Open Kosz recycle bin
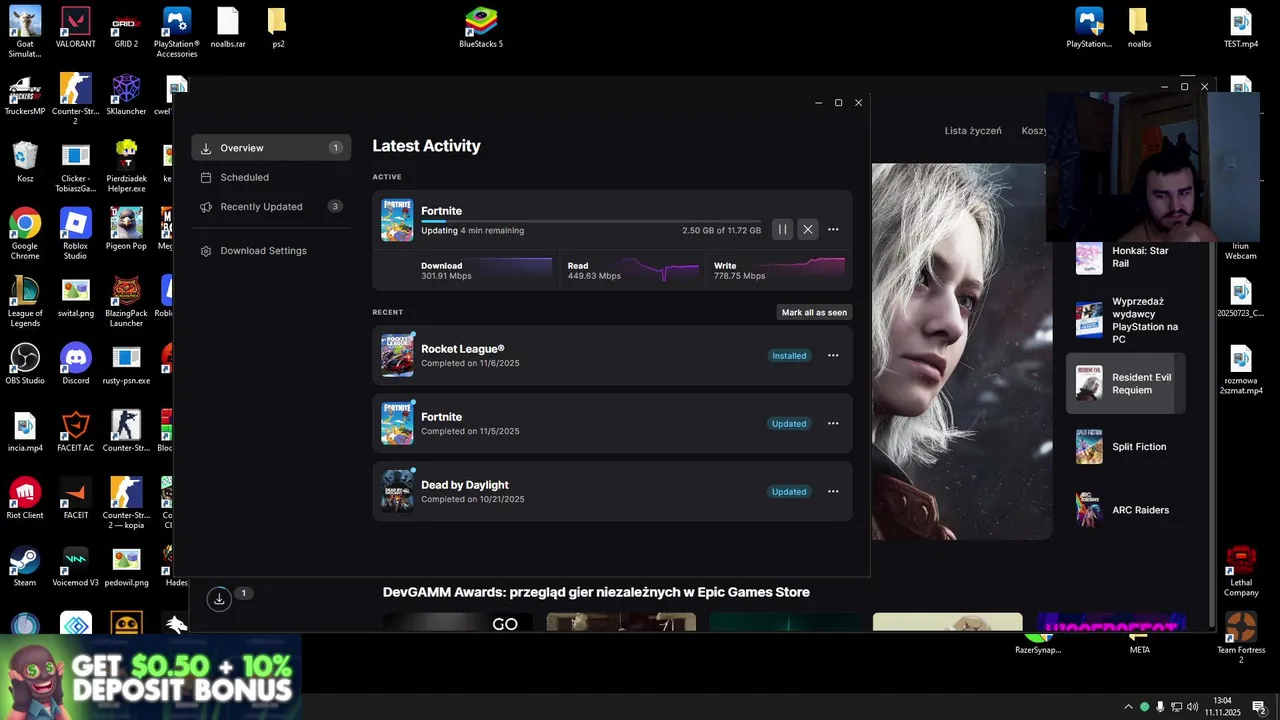 (x=25, y=162)
